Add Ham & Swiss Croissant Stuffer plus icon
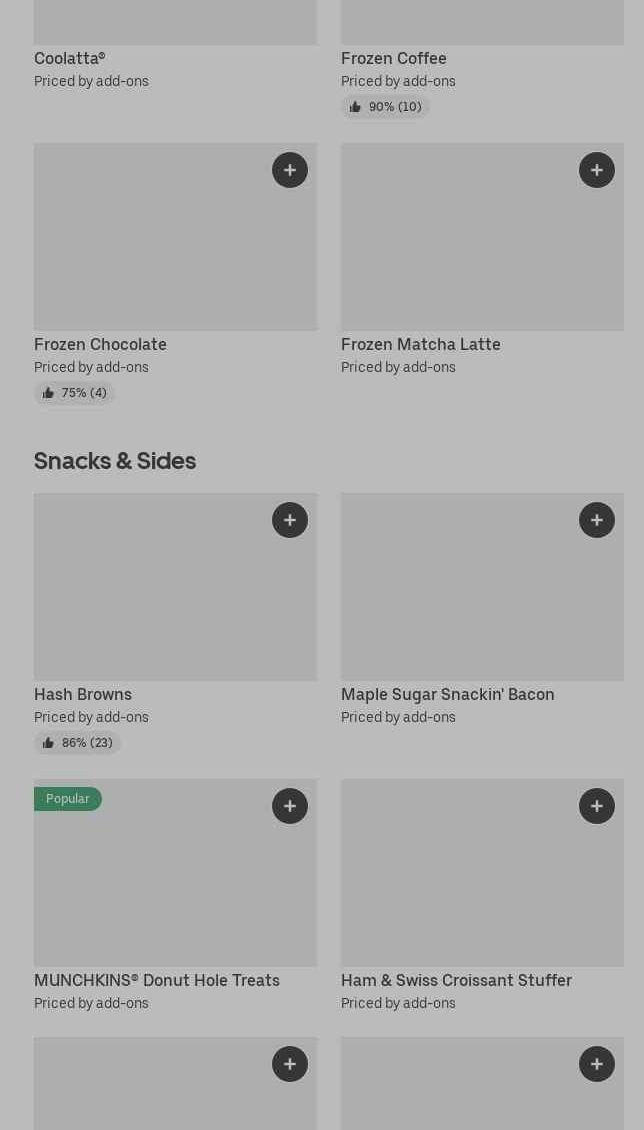 597,806
